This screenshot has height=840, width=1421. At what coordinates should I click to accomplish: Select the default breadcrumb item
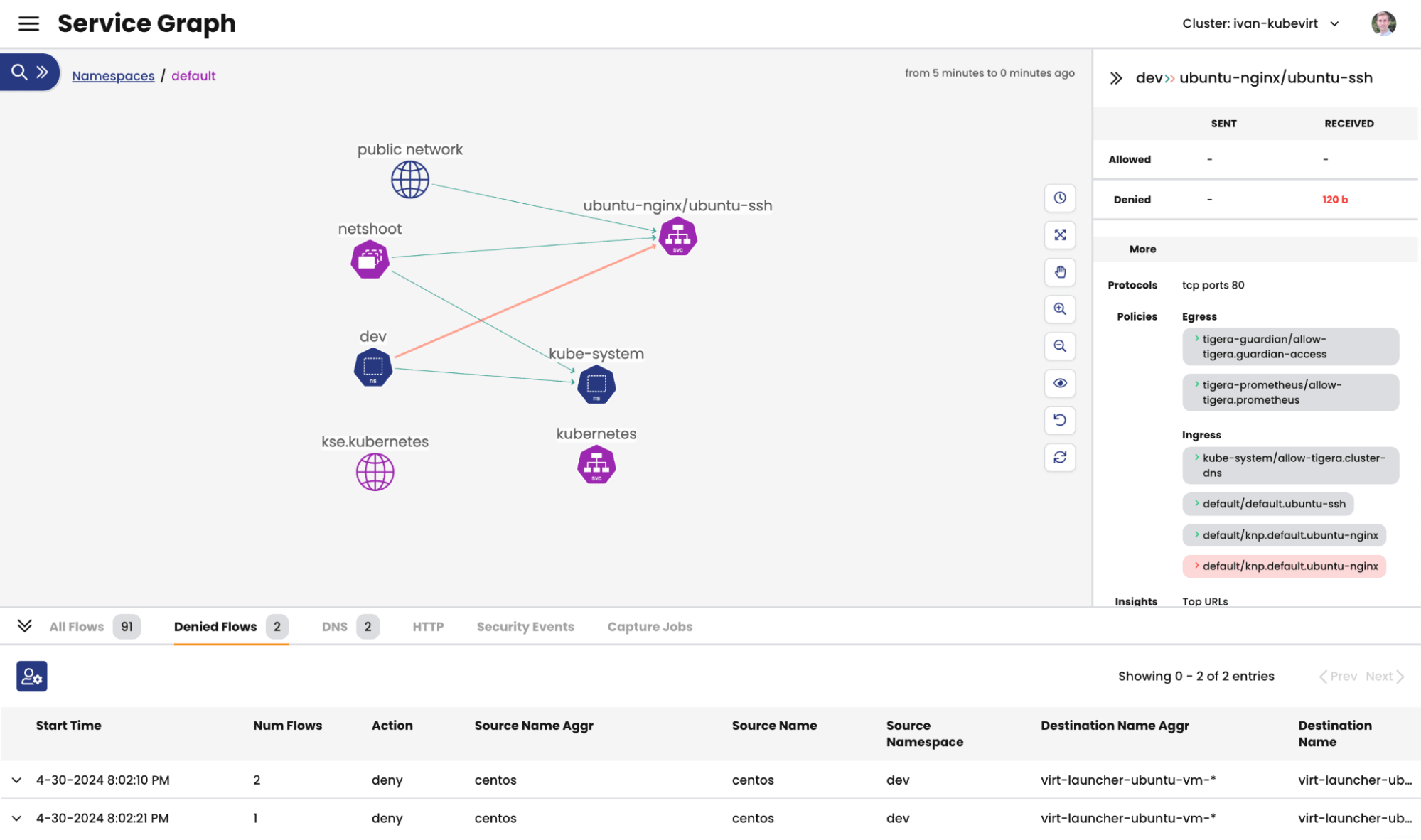point(193,76)
